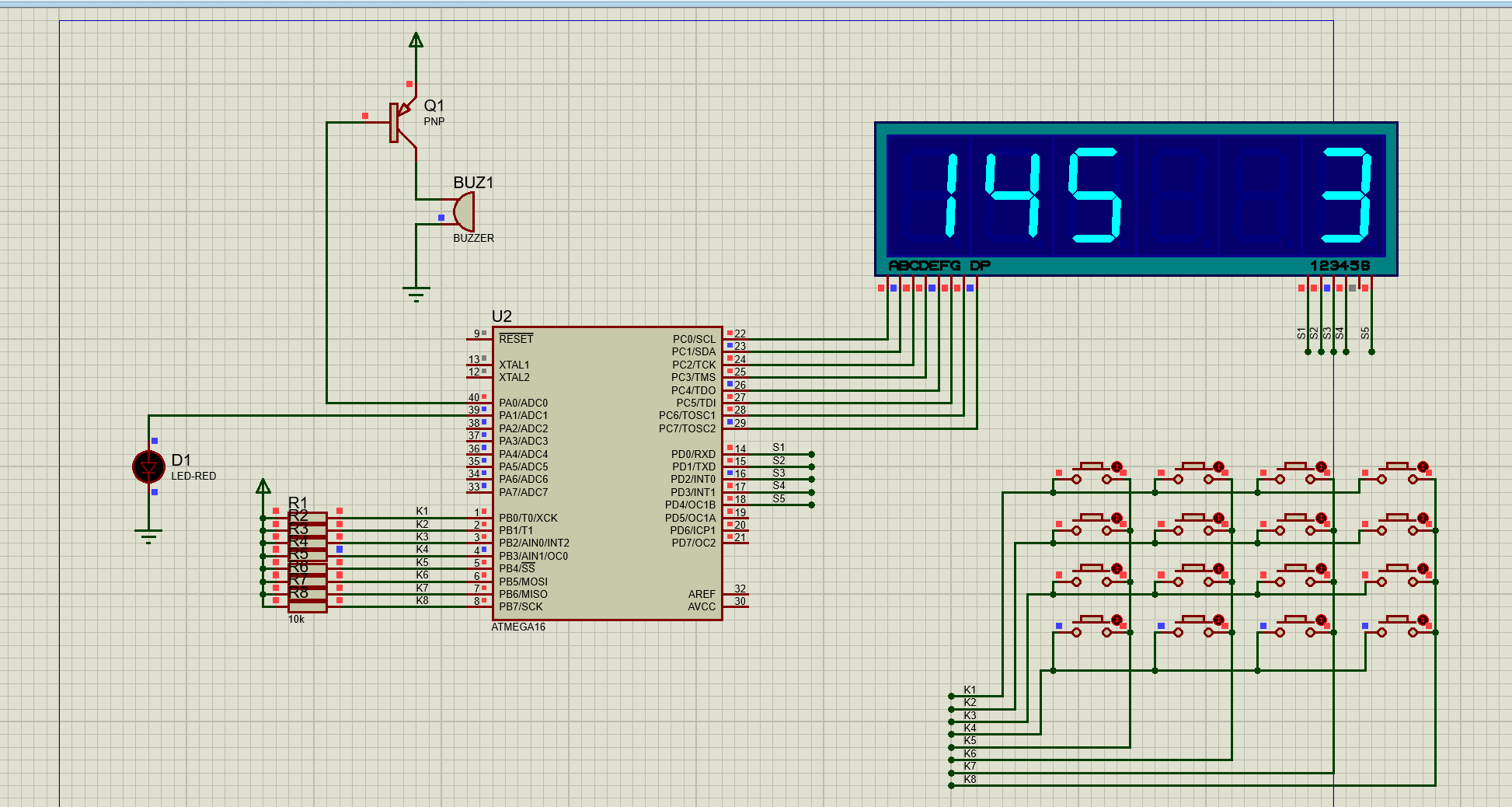
Task: Select the U2 ATMEGA16 chip body
Action: point(608,473)
